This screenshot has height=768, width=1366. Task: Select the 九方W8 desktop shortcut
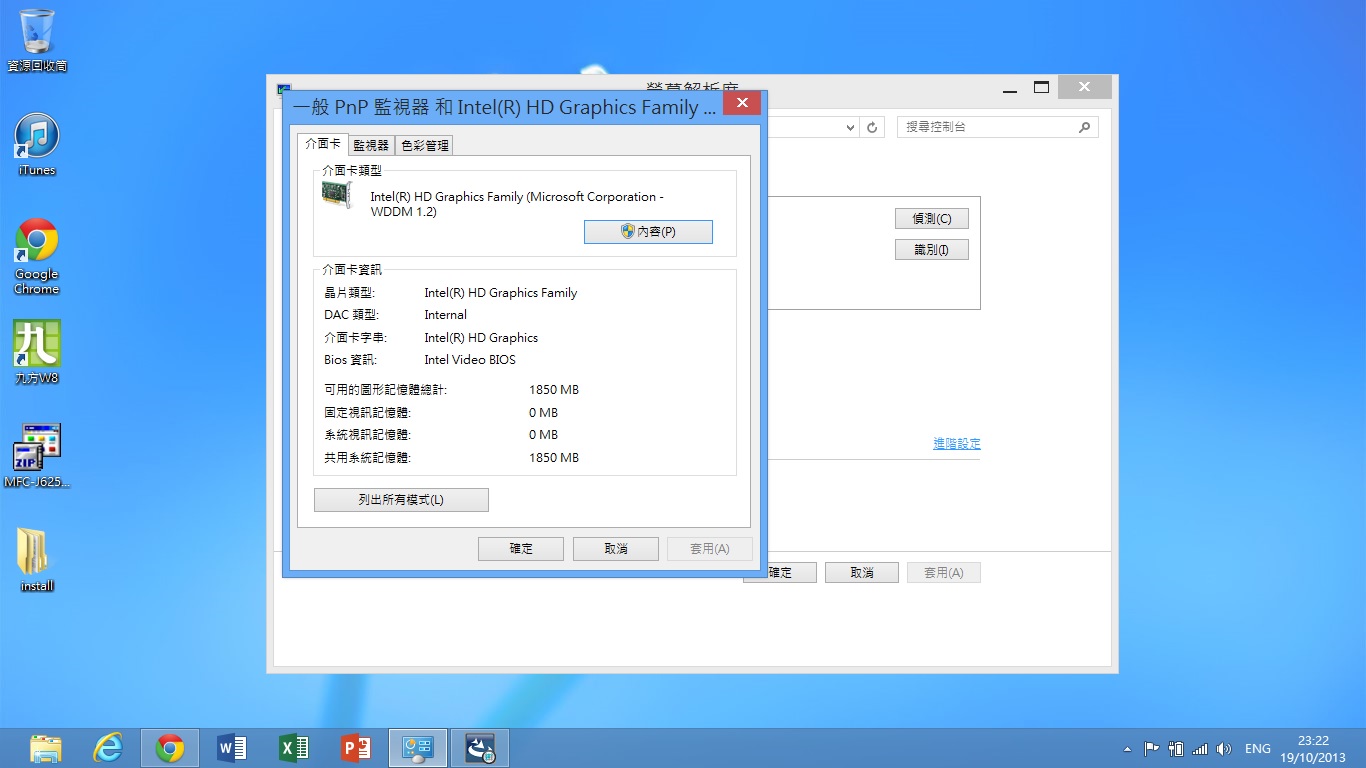point(37,353)
